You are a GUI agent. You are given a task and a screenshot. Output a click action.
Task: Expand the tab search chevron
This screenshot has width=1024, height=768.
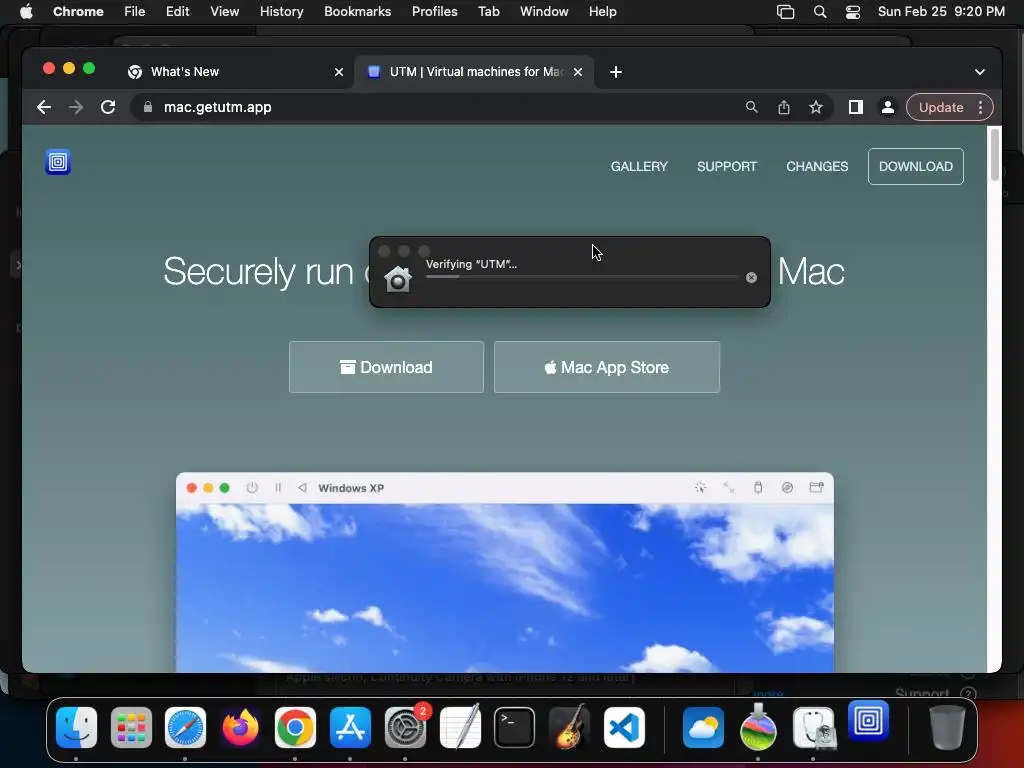[x=980, y=72]
